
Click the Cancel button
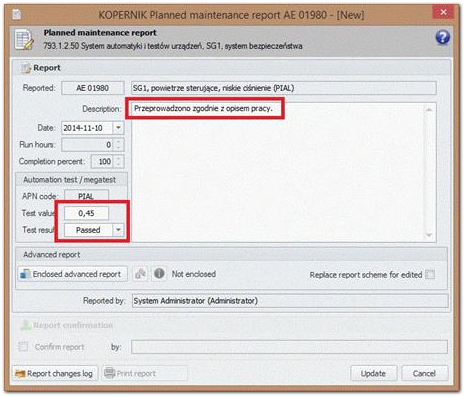point(424,373)
